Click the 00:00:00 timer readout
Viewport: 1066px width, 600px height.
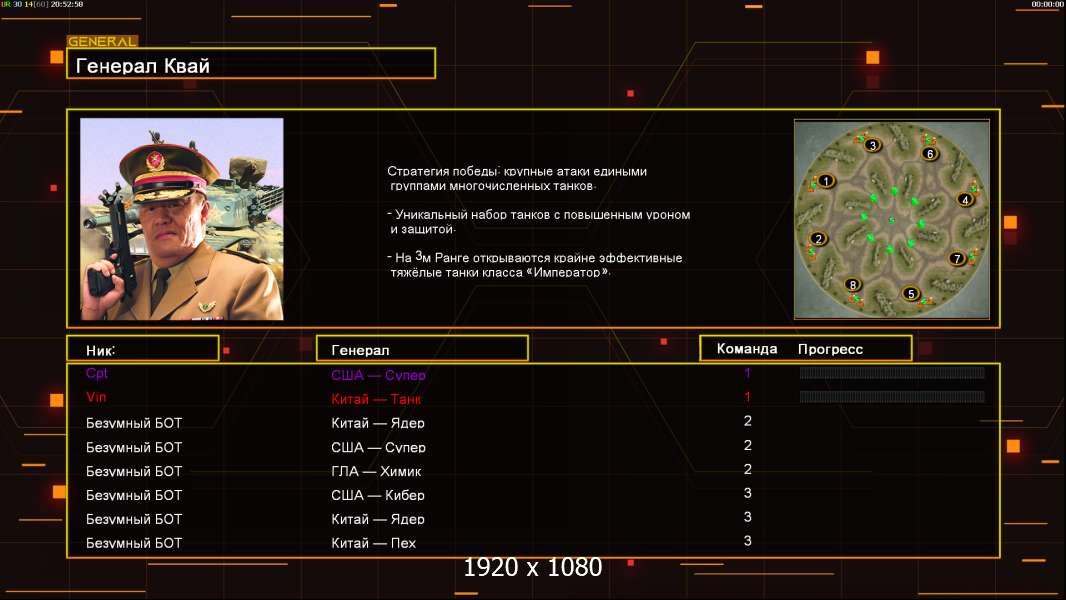(1047, 4)
